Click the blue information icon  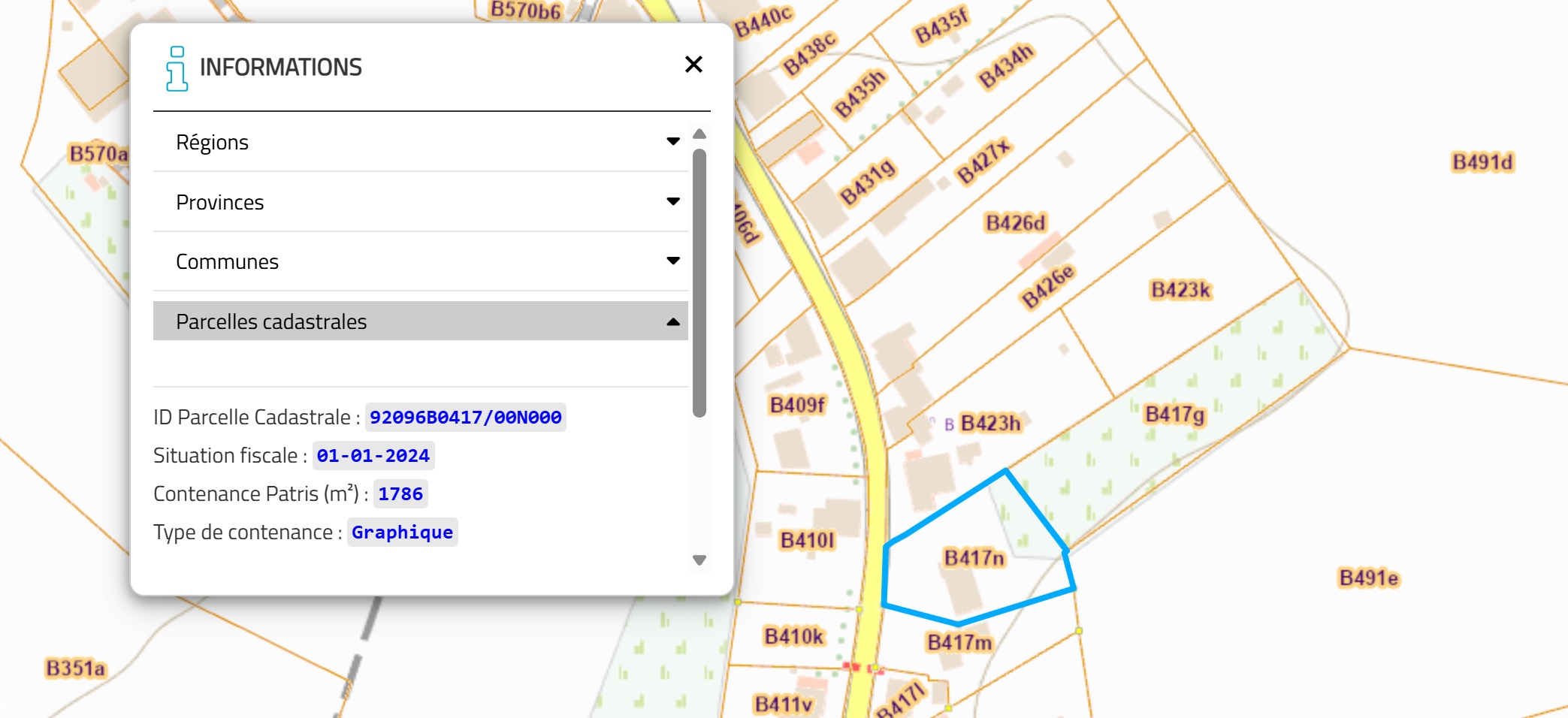tap(177, 68)
